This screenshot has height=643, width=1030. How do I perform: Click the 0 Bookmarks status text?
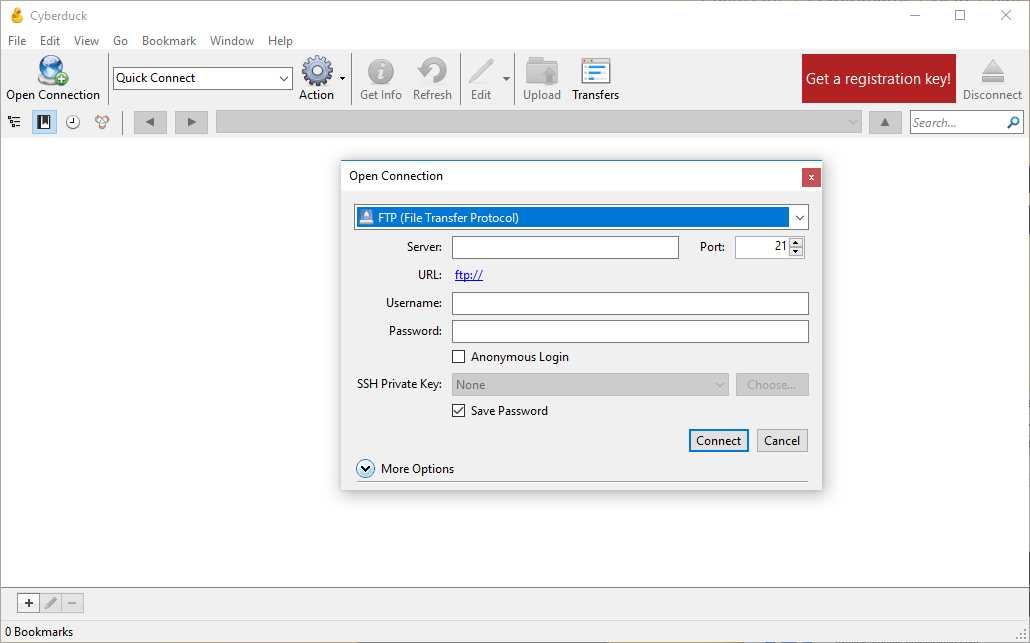point(39,632)
